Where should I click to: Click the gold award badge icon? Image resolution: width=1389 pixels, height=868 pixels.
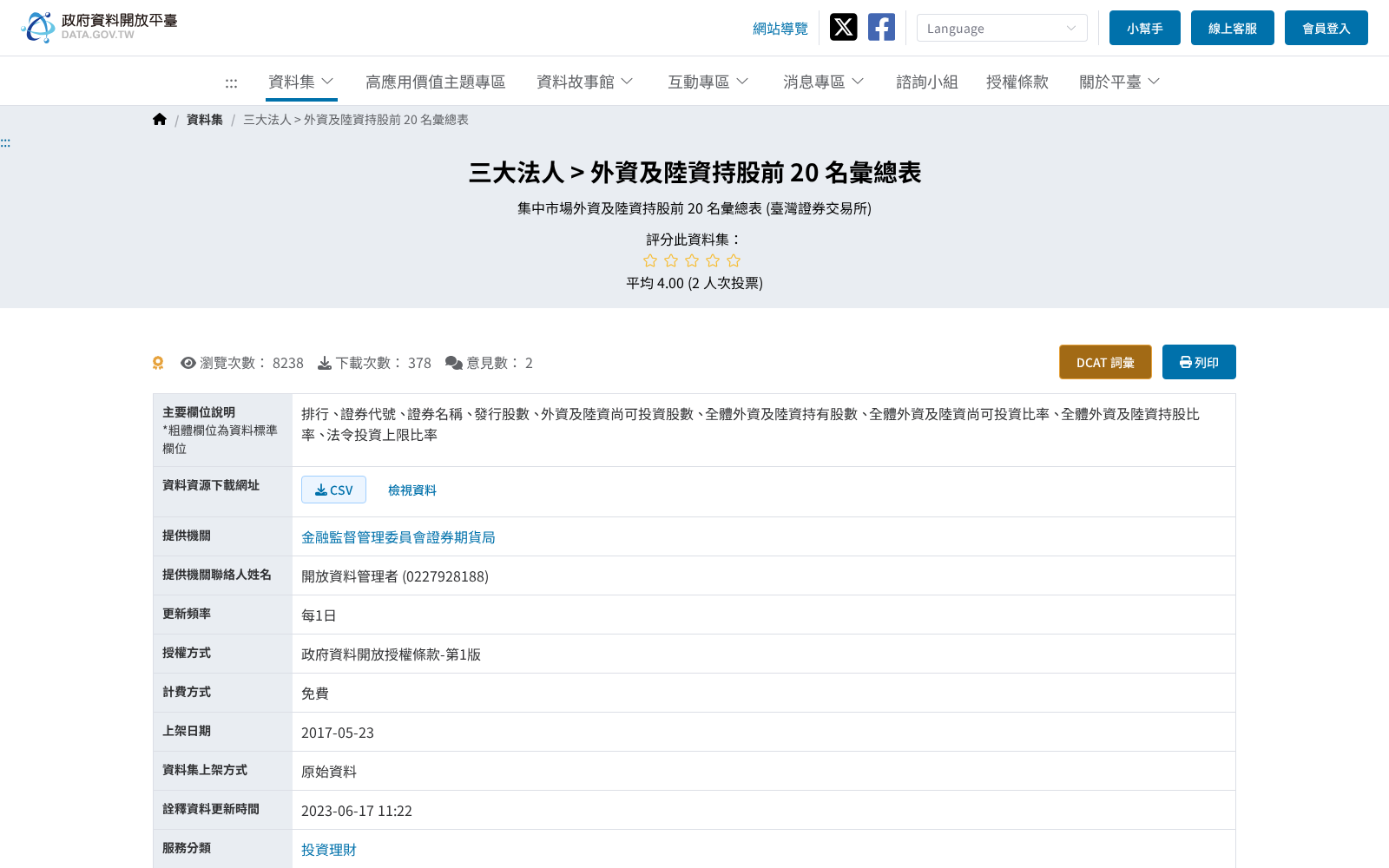pyautogui.click(x=158, y=363)
